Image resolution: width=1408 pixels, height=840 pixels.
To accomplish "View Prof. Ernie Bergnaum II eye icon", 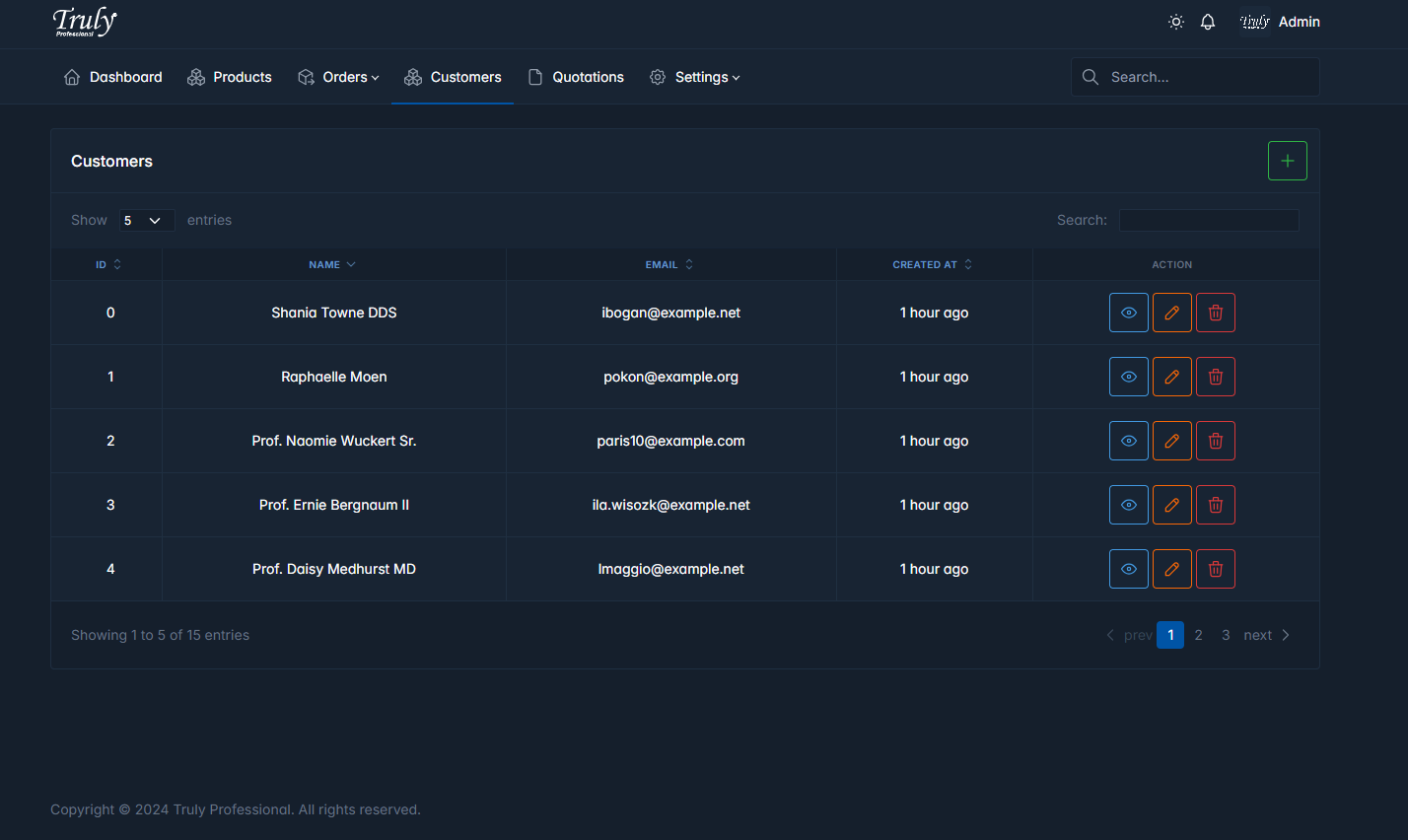I will [1128, 505].
